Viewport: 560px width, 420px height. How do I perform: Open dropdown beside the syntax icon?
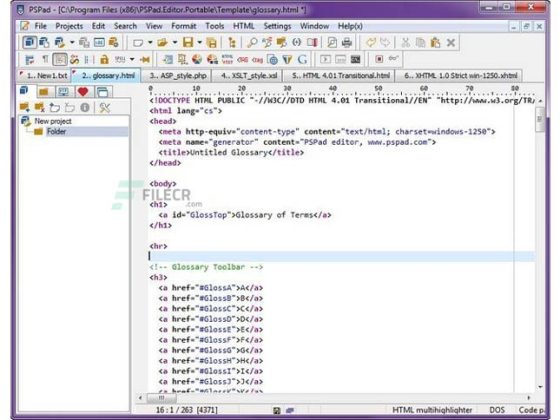tap(132, 59)
